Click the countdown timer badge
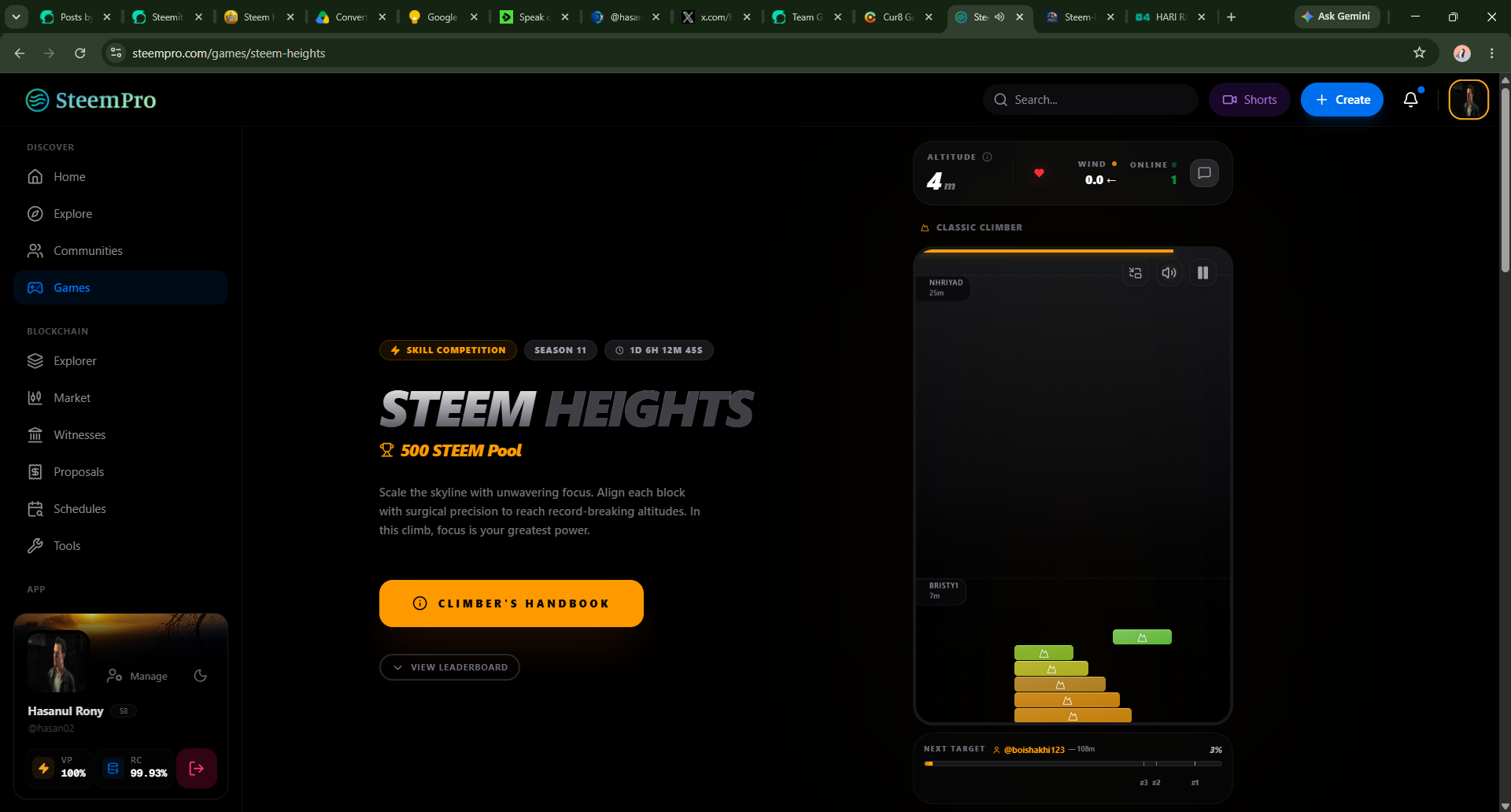 pyautogui.click(x=659, y=350)
